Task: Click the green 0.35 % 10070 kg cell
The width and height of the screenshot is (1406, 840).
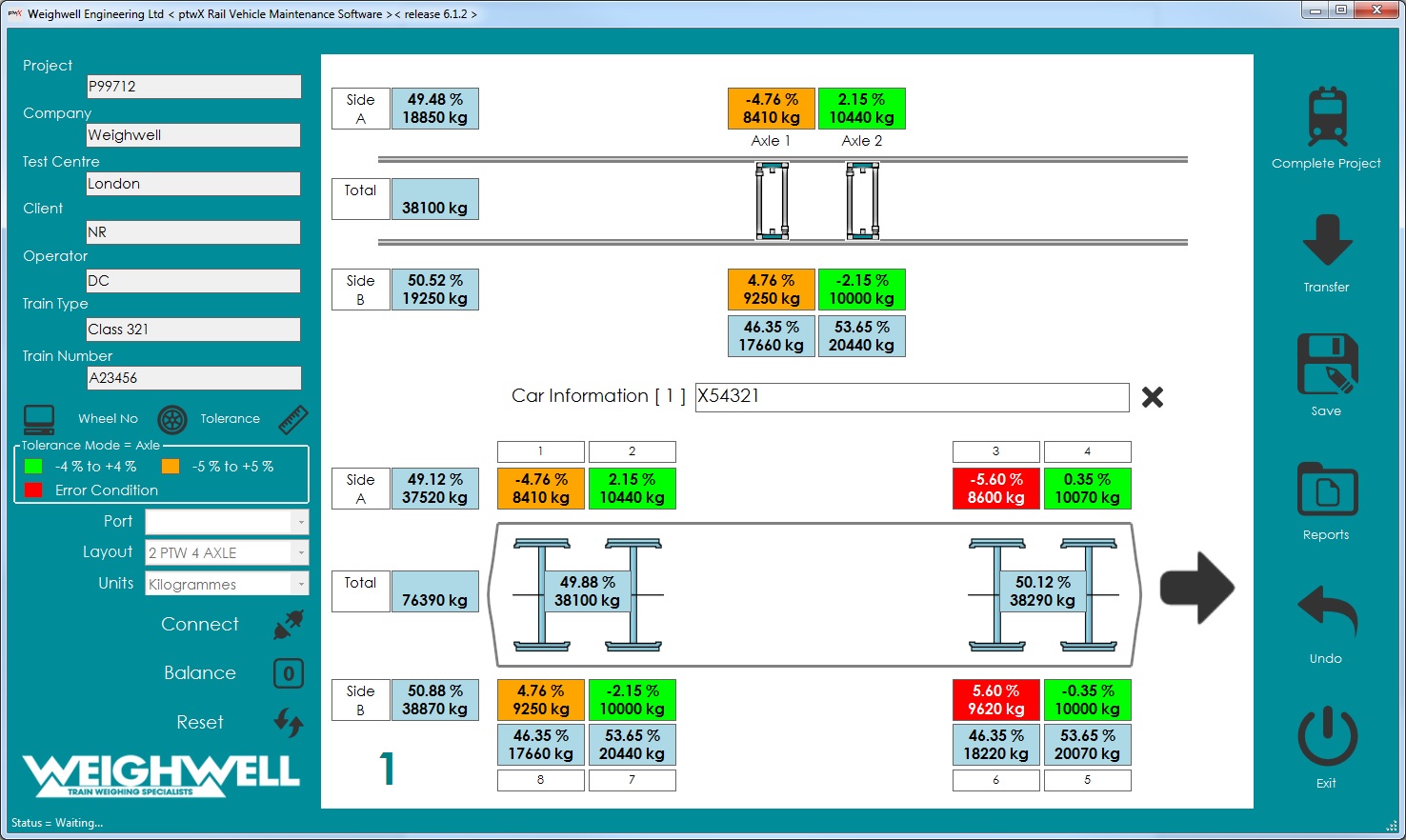Action: (x=1088, y=489)
